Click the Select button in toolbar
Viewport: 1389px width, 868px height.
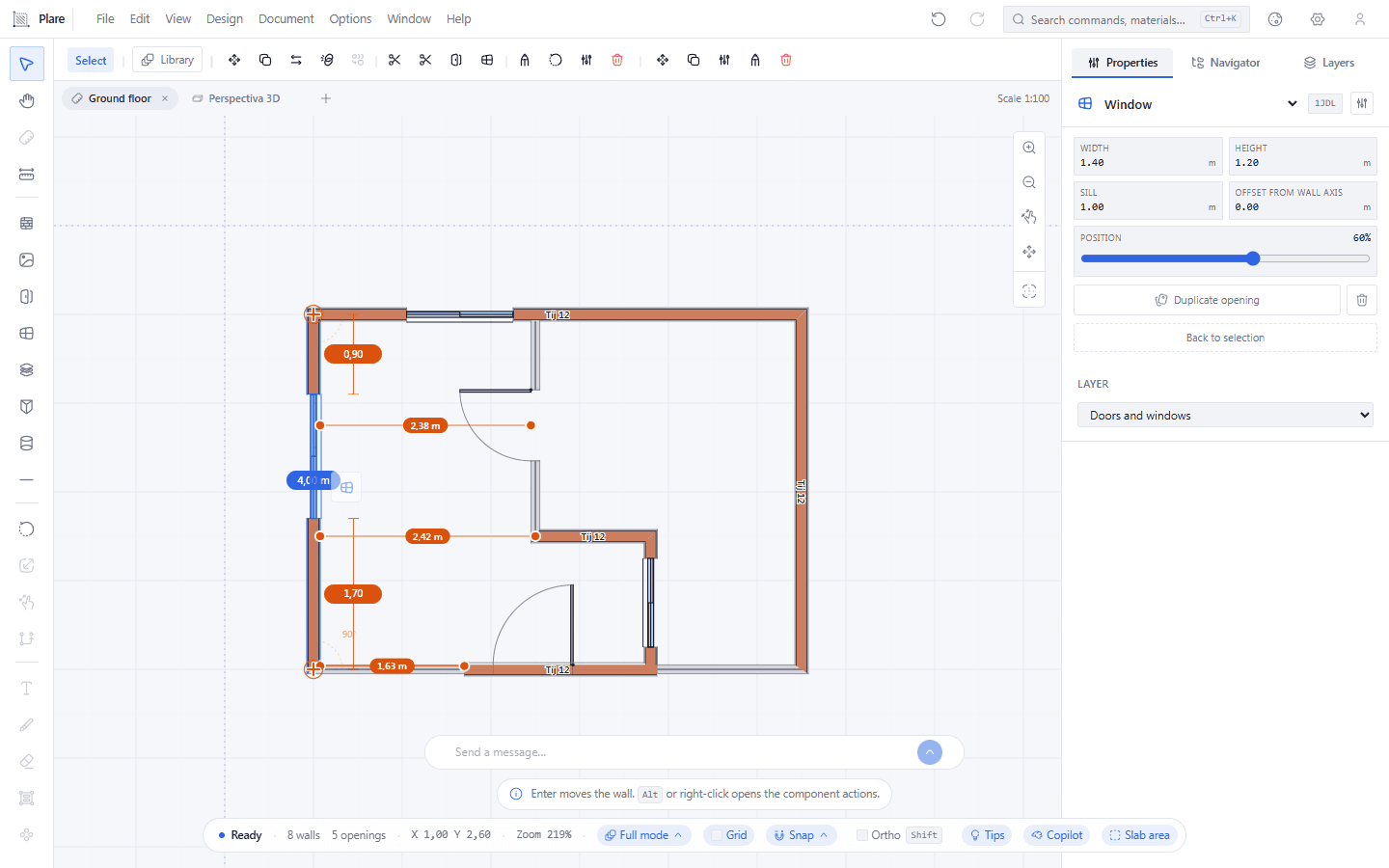click(91, 60)
